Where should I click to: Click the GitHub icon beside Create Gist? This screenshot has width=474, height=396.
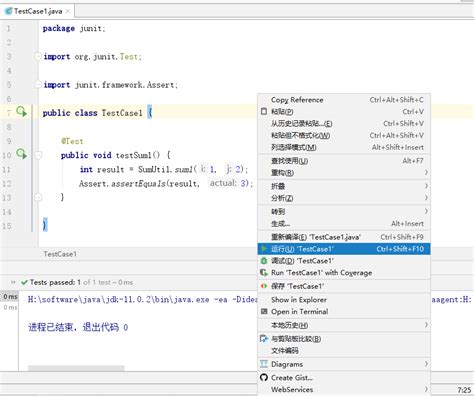[x=264, y=377]
